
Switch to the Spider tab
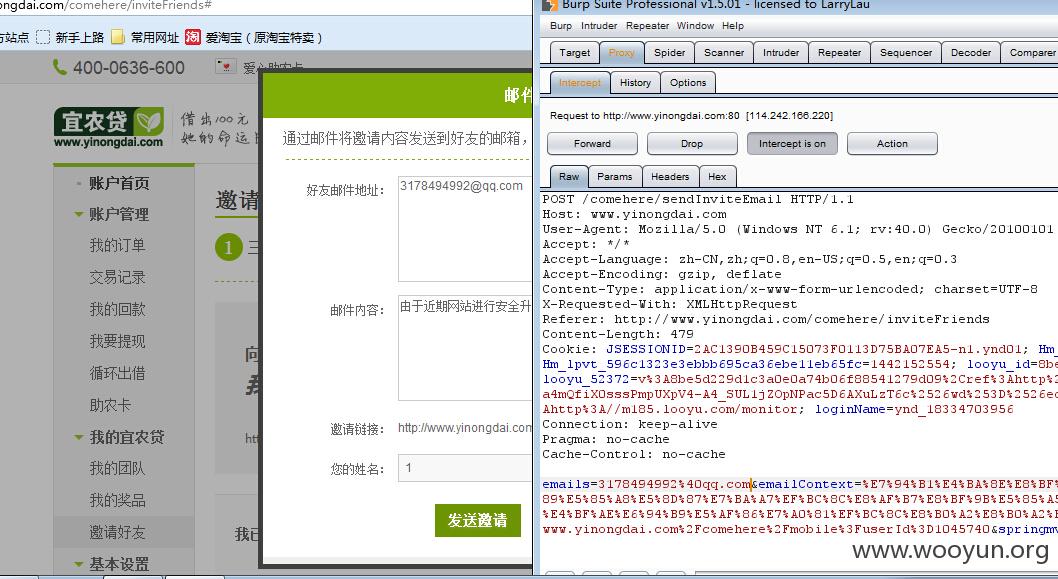point(669,53)
